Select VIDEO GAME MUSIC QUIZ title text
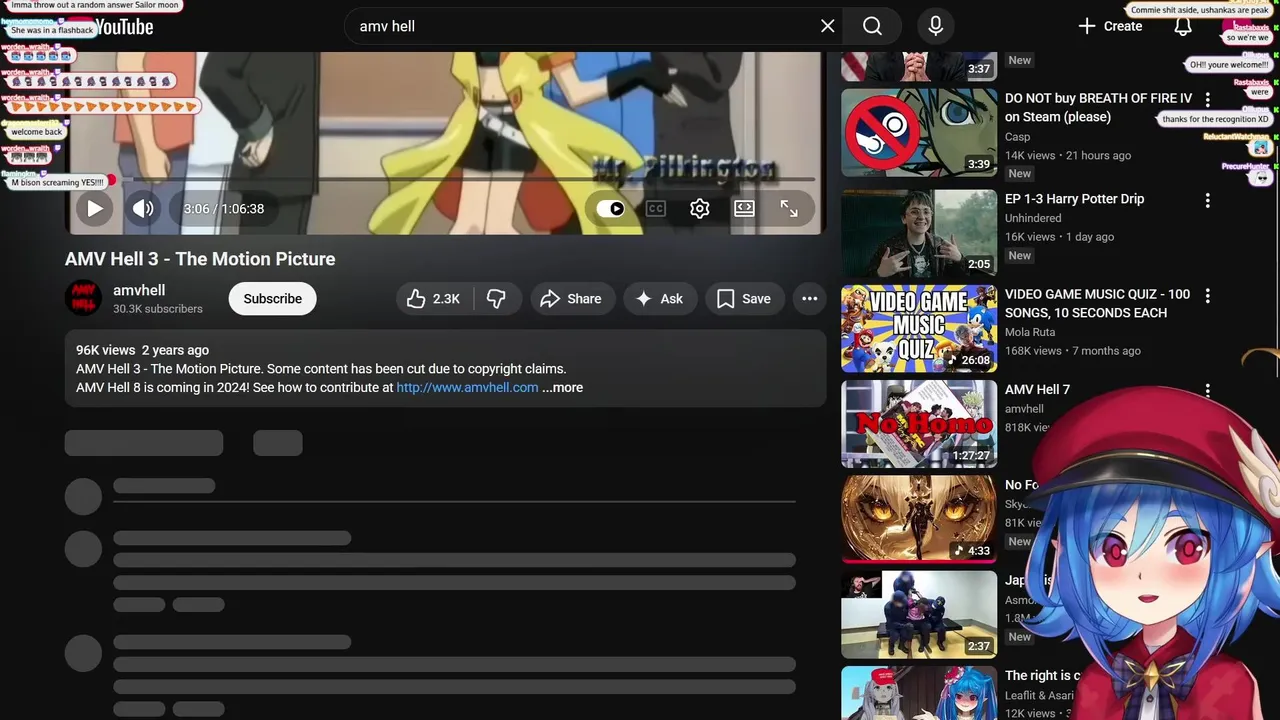This screenshot has width=1280, height=720. point(1097,303)
